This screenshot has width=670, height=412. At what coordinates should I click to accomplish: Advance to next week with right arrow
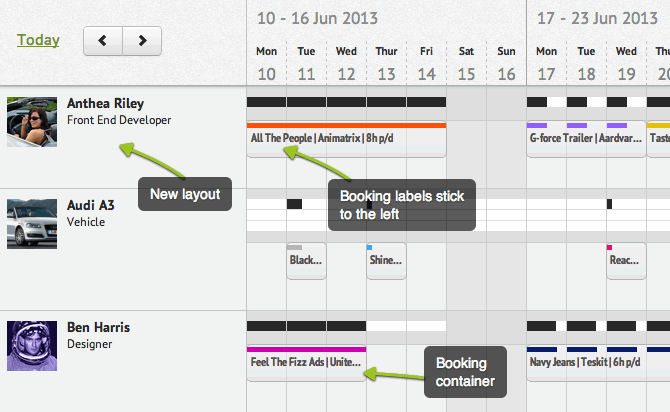[142, 41]
